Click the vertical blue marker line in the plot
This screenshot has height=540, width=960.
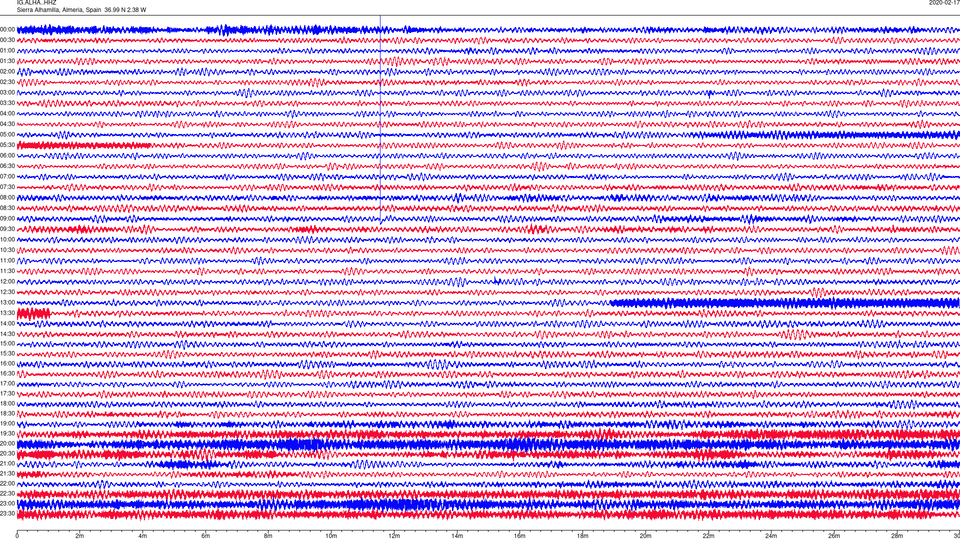[380, 120]
